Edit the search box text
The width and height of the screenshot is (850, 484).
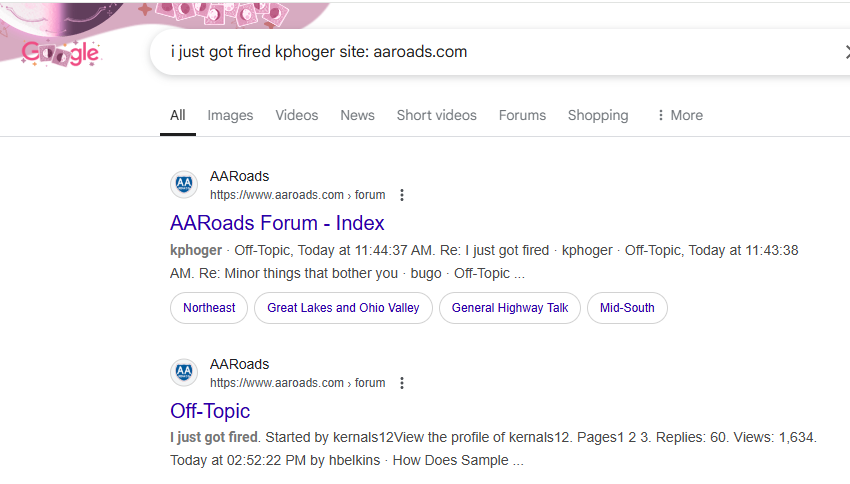click(319, 52)
